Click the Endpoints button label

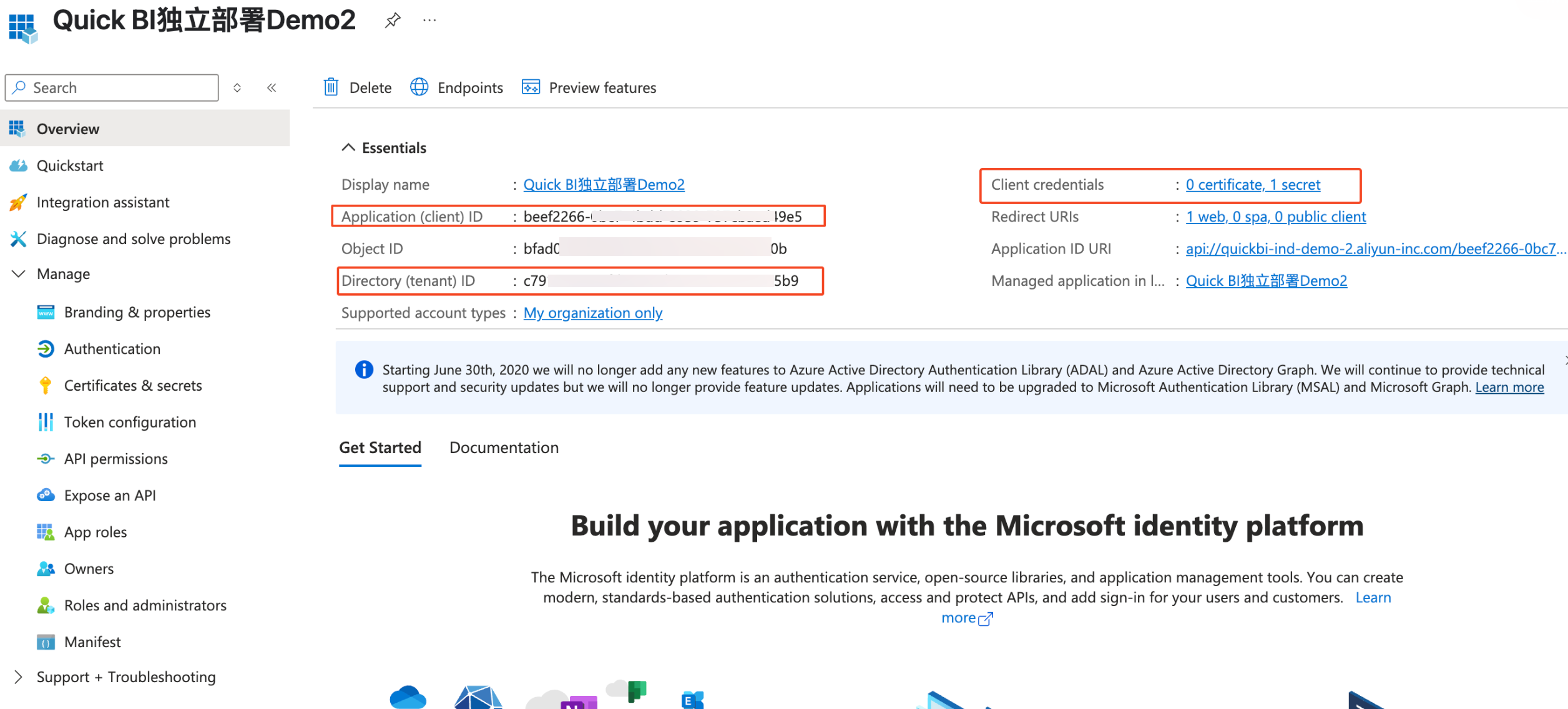470,88
